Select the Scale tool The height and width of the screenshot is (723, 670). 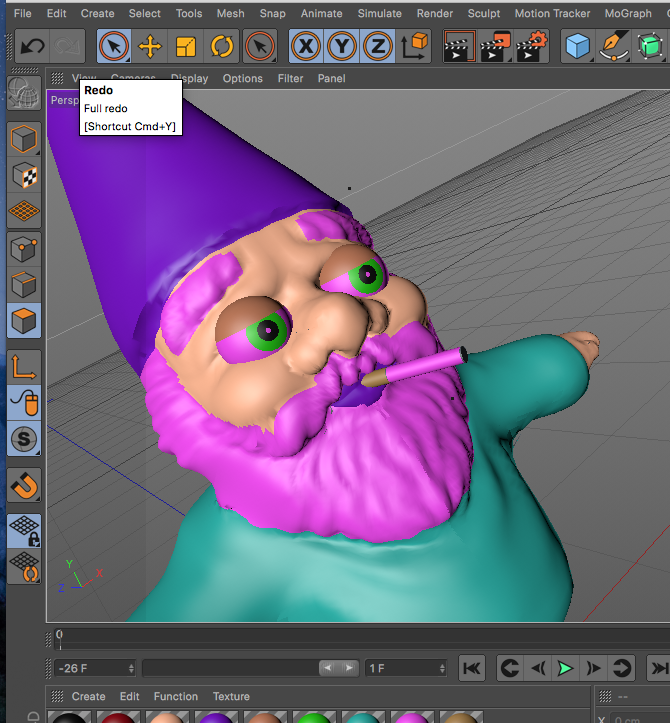[186, 46]
